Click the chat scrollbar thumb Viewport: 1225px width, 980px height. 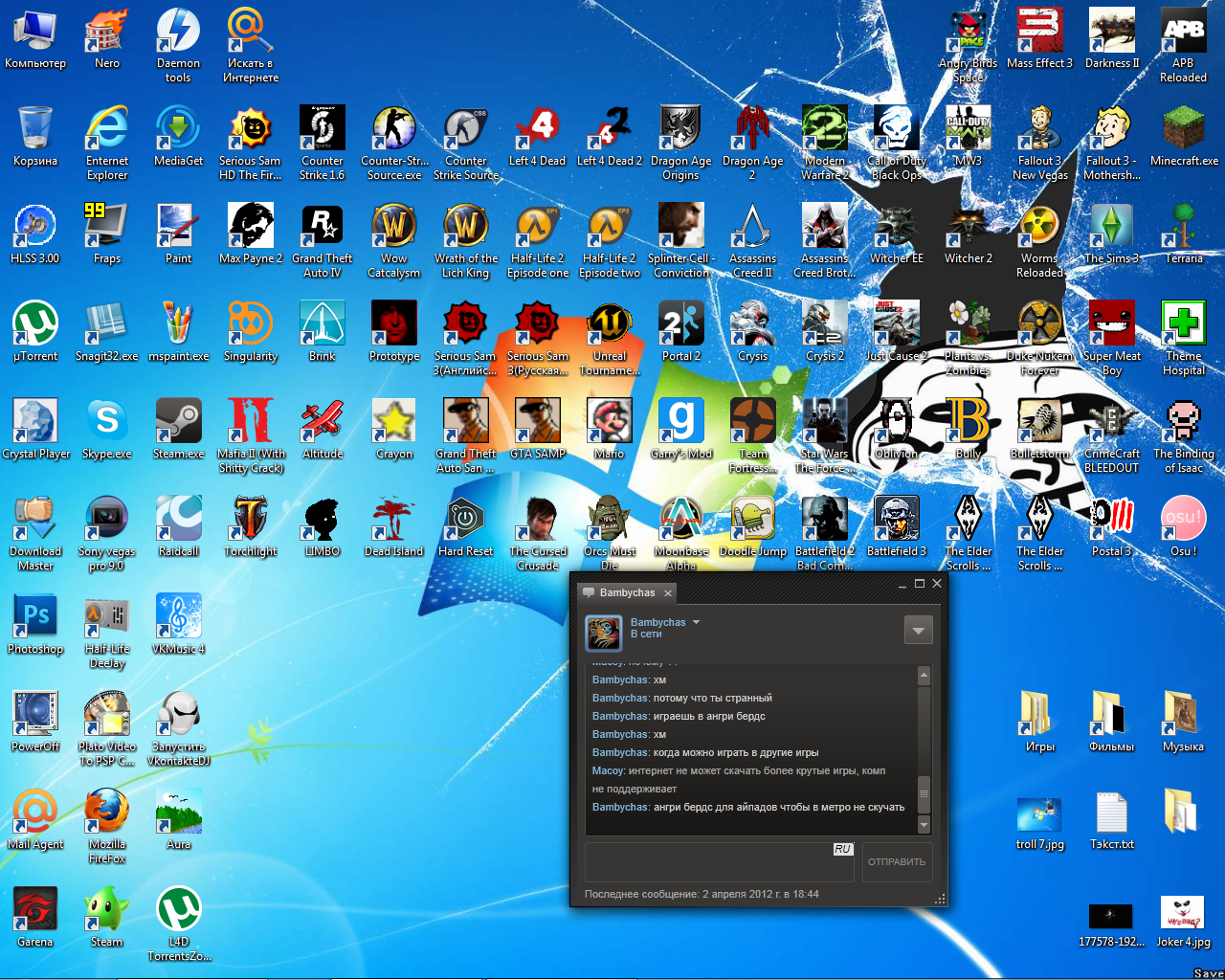click(924, 793)
